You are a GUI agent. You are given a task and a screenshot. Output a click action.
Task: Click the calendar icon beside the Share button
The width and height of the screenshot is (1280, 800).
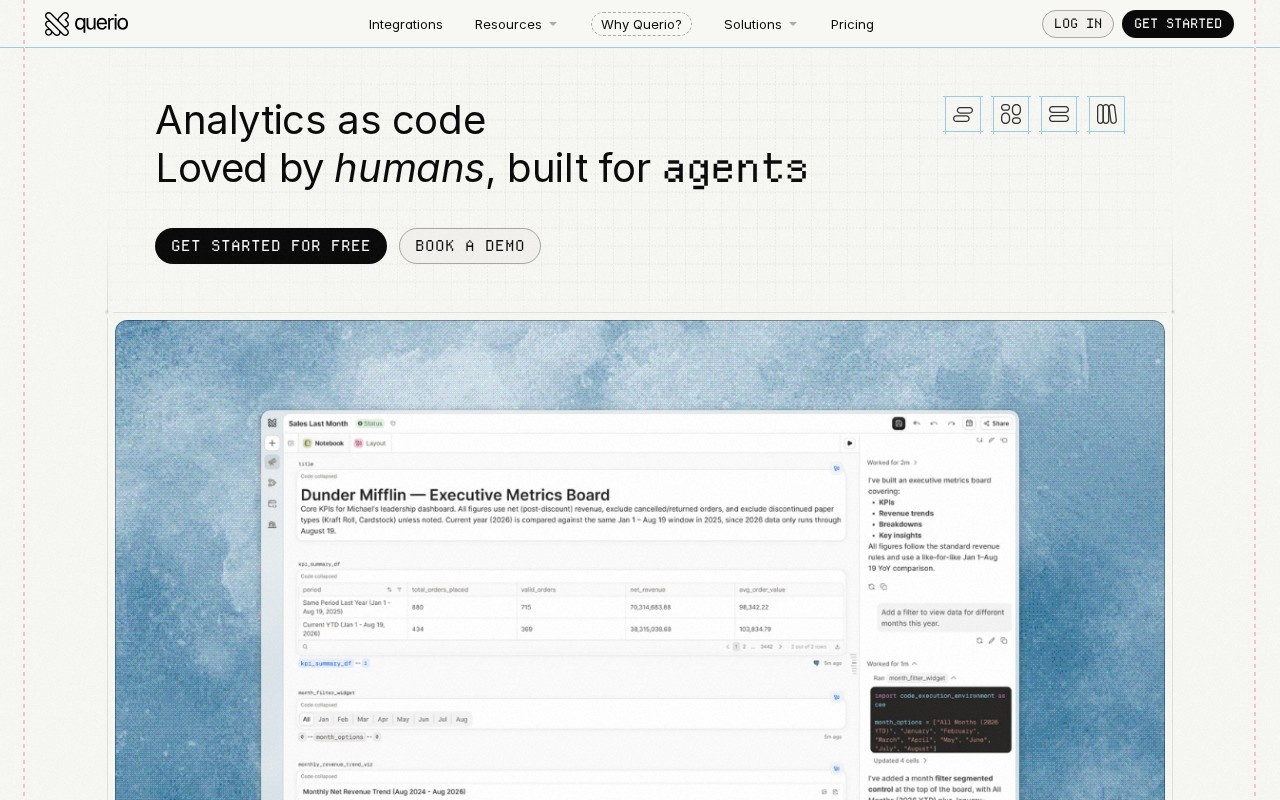tap(968, 424)
